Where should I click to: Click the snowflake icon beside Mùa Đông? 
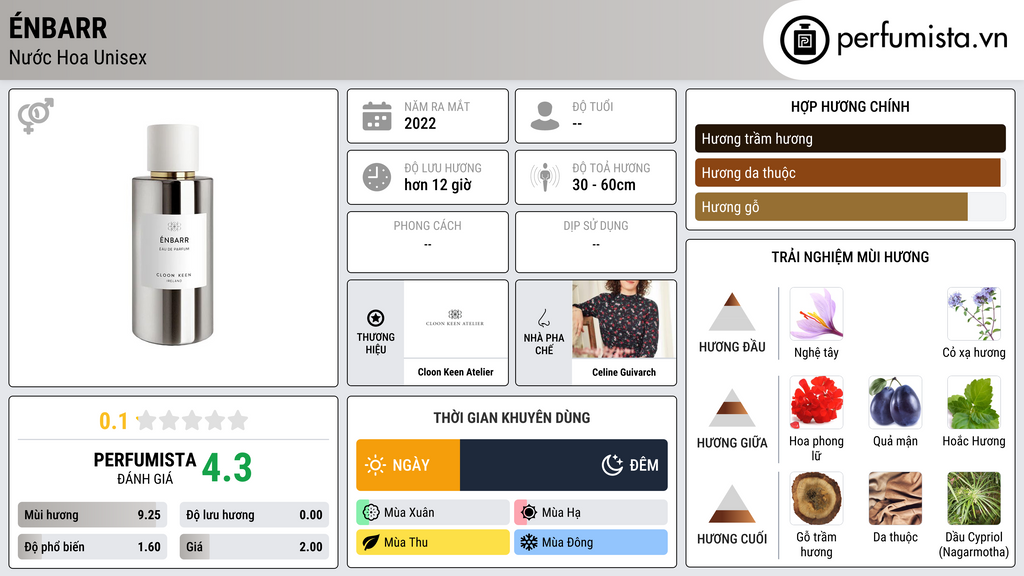coord(529,542)
